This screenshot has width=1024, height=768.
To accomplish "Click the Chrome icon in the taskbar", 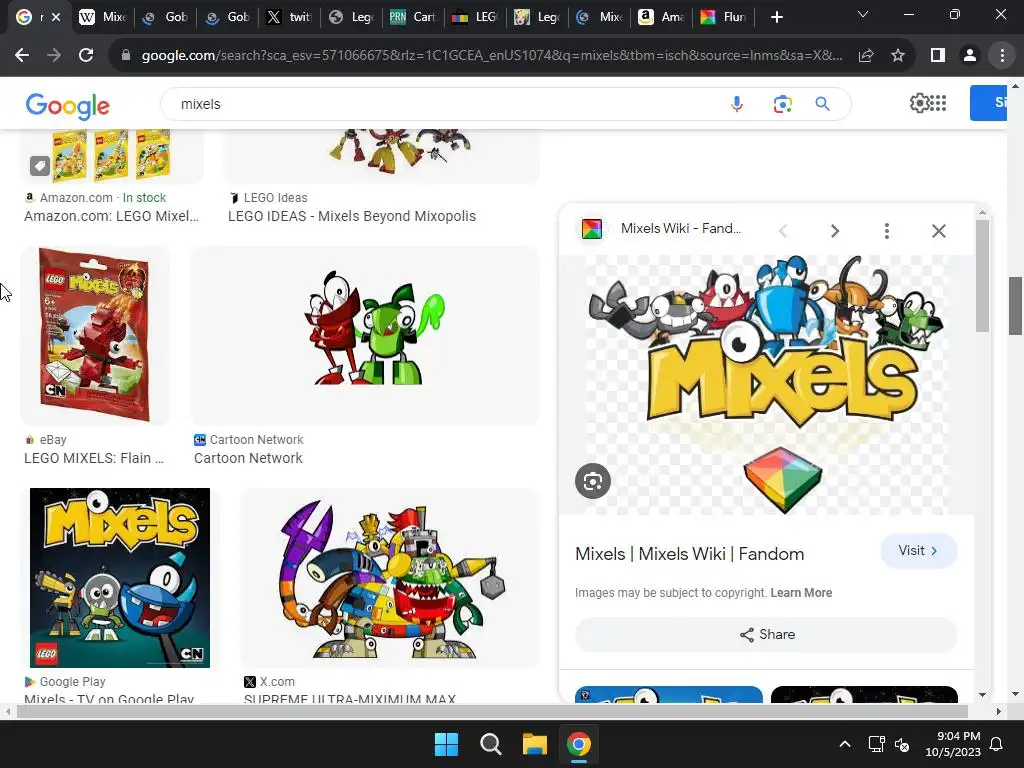I will click(x=579, y=744).
